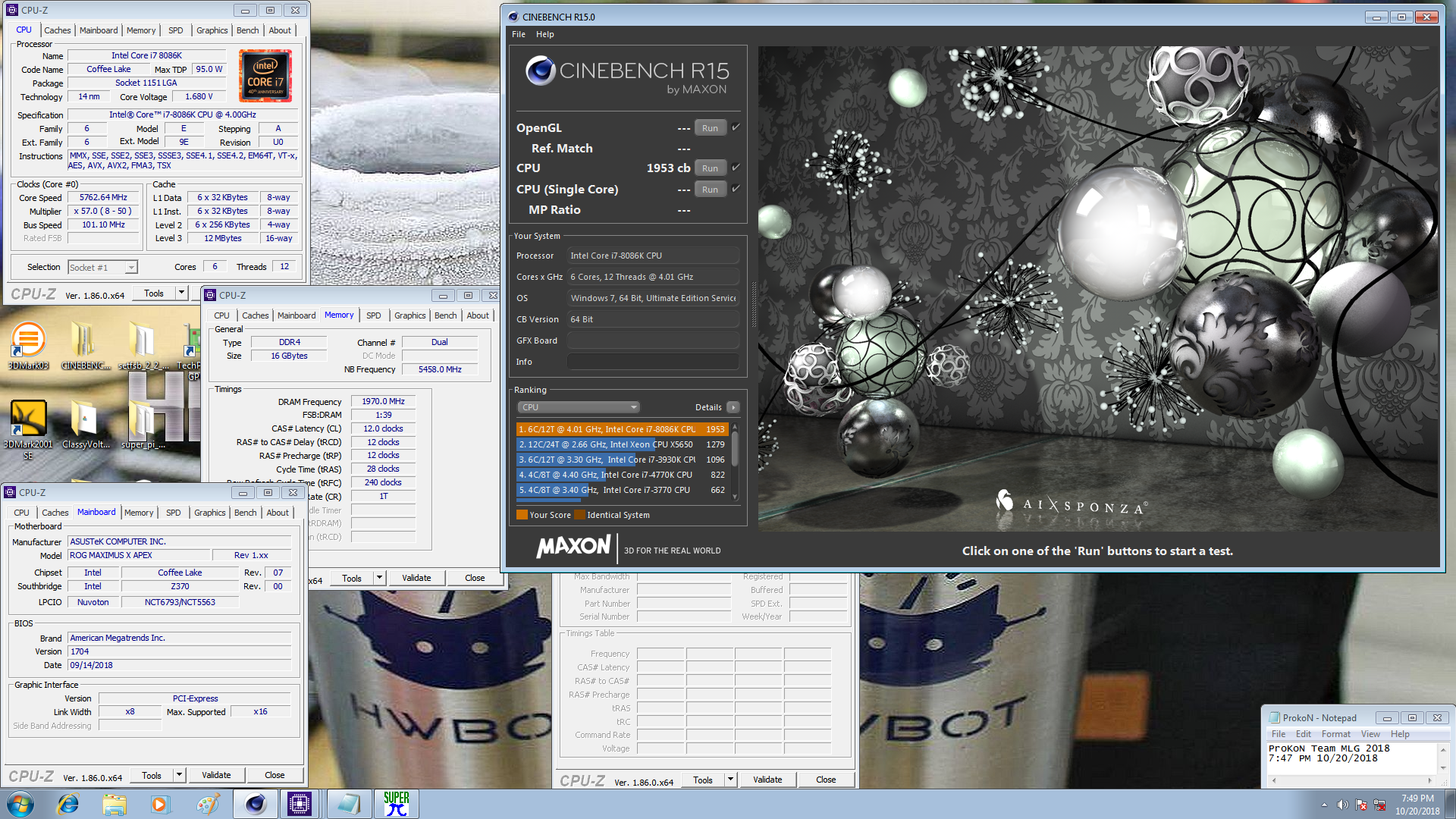Screen dimensions: 1456x819
Task: Click the Cinebench title bar app icon
Action: [513, 17]
